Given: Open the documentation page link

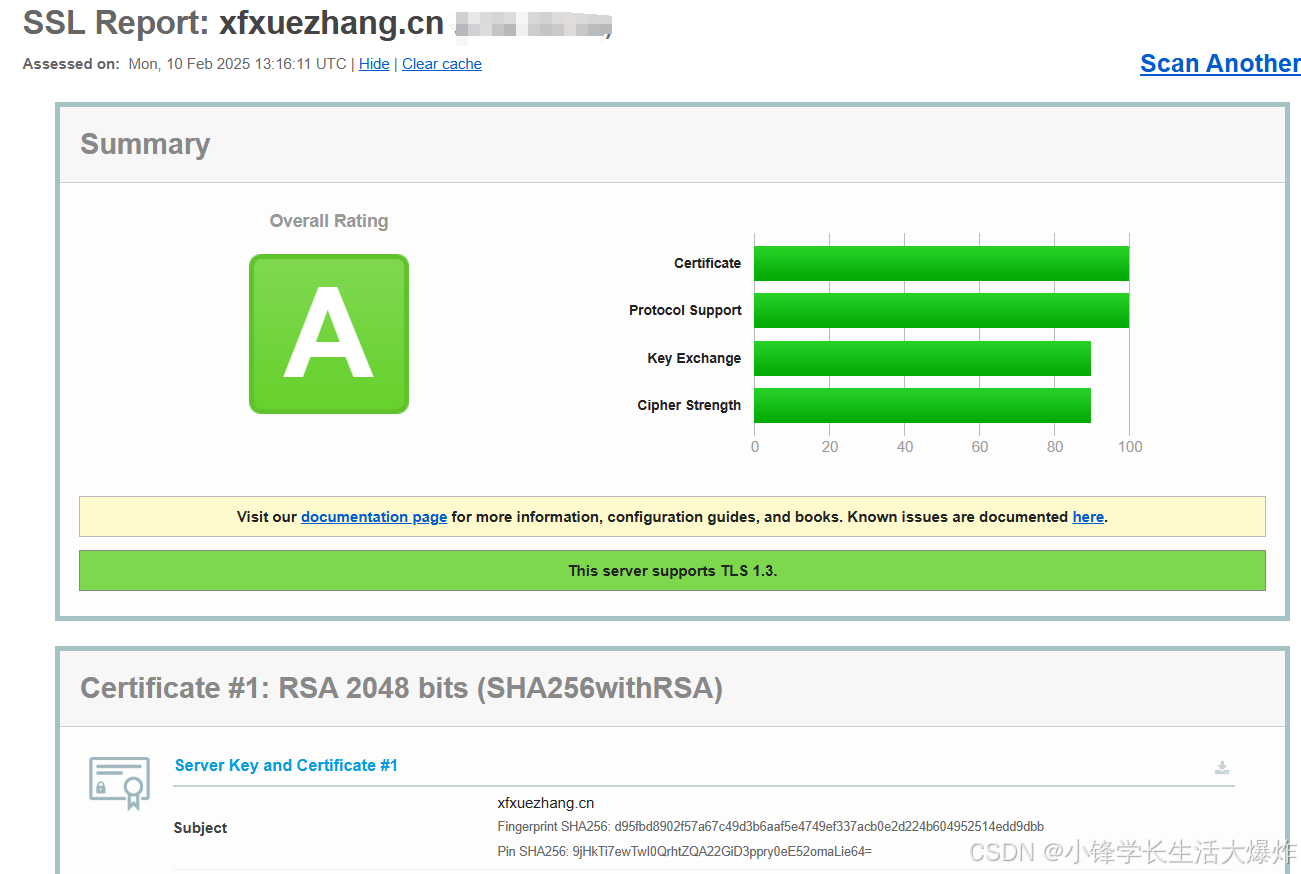Looking at the screenshot, I should tap(374, 517).
